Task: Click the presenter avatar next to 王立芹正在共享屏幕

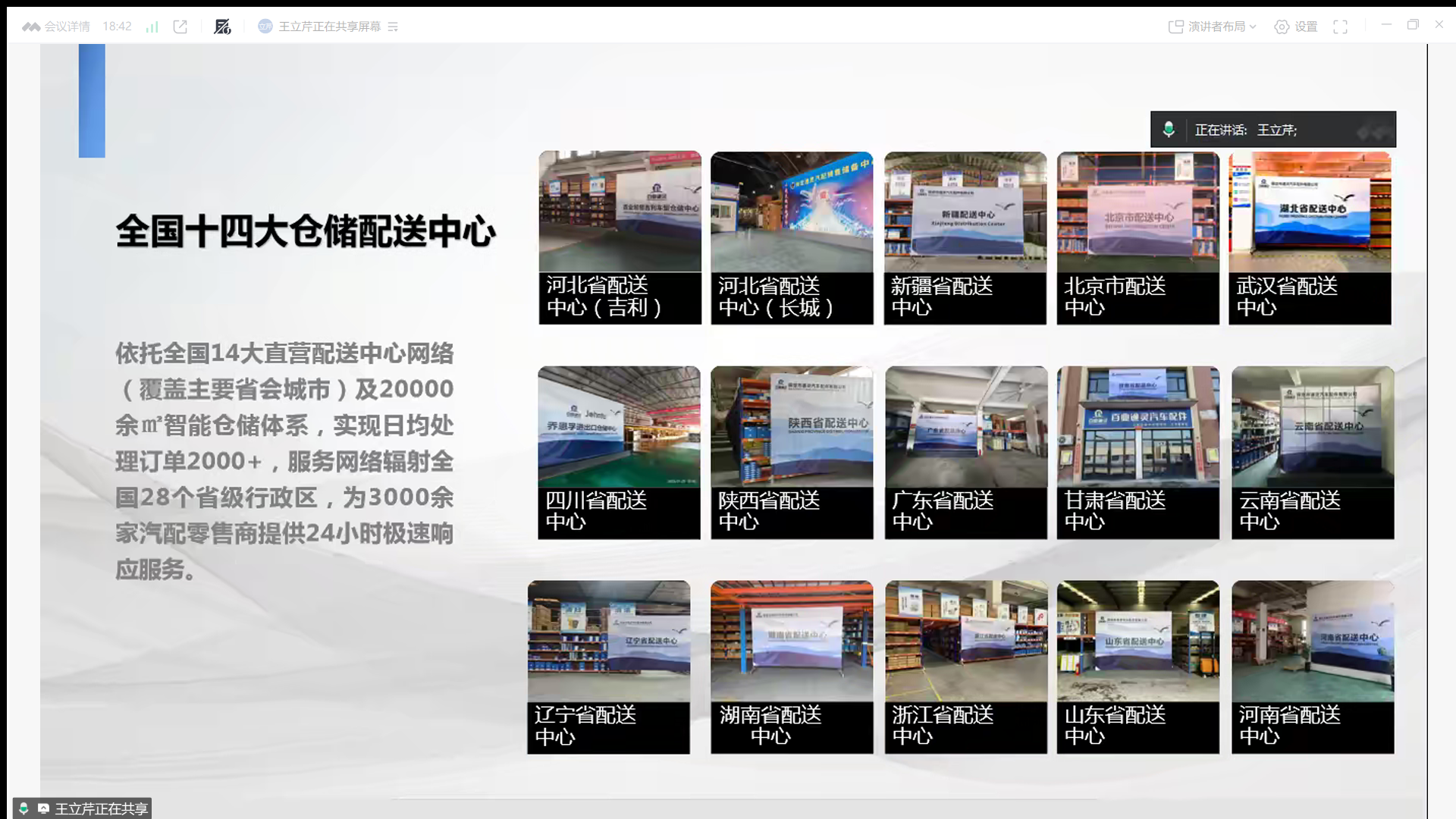Action: (x=265, y=27)
